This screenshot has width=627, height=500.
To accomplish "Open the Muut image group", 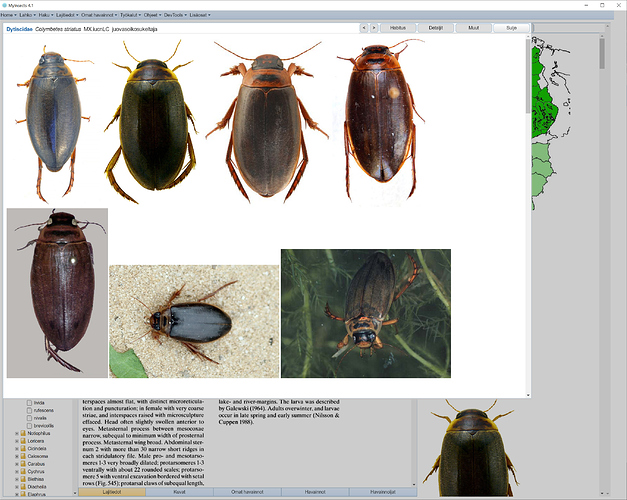I will (x=473, y=28).
